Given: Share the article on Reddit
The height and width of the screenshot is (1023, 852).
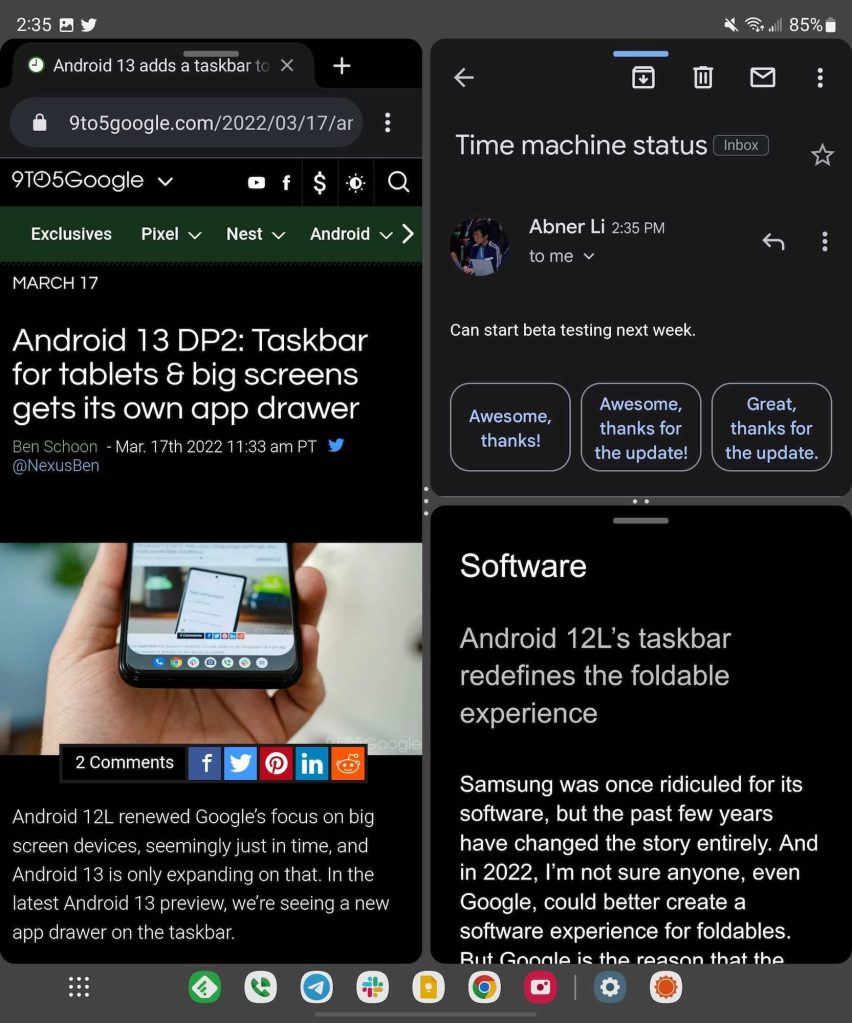Looking at the screenshot, I should (348, 763).
